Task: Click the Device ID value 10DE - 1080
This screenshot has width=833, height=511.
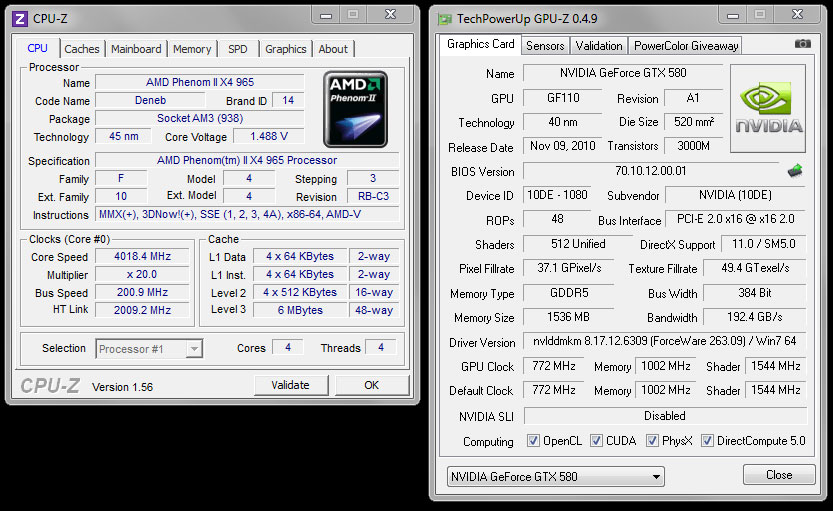Action: pos(557,195)
